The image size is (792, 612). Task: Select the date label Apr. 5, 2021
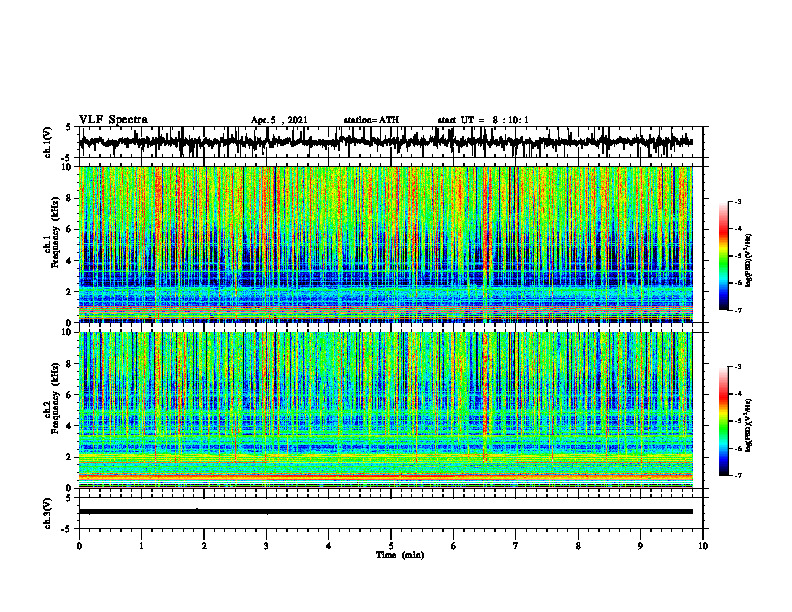tap(279, 120)
